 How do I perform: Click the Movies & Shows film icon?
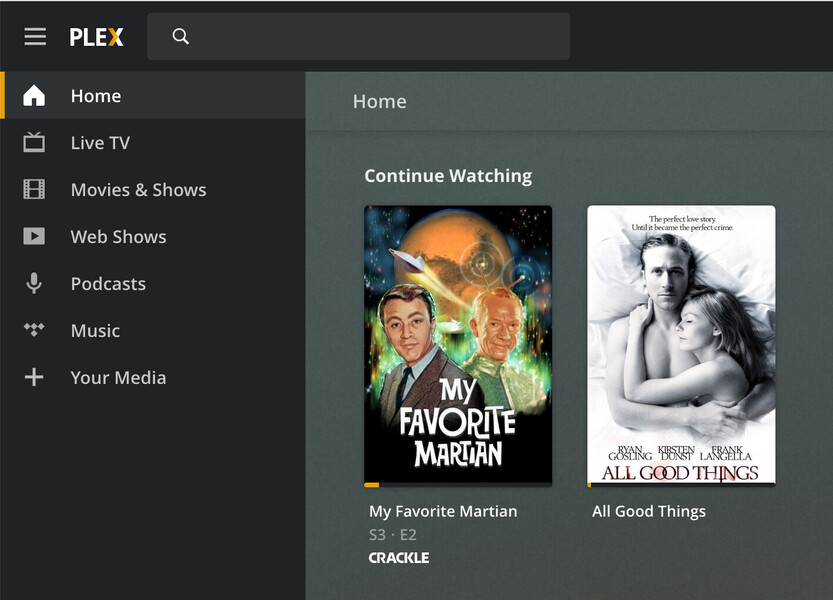(34, 189)
